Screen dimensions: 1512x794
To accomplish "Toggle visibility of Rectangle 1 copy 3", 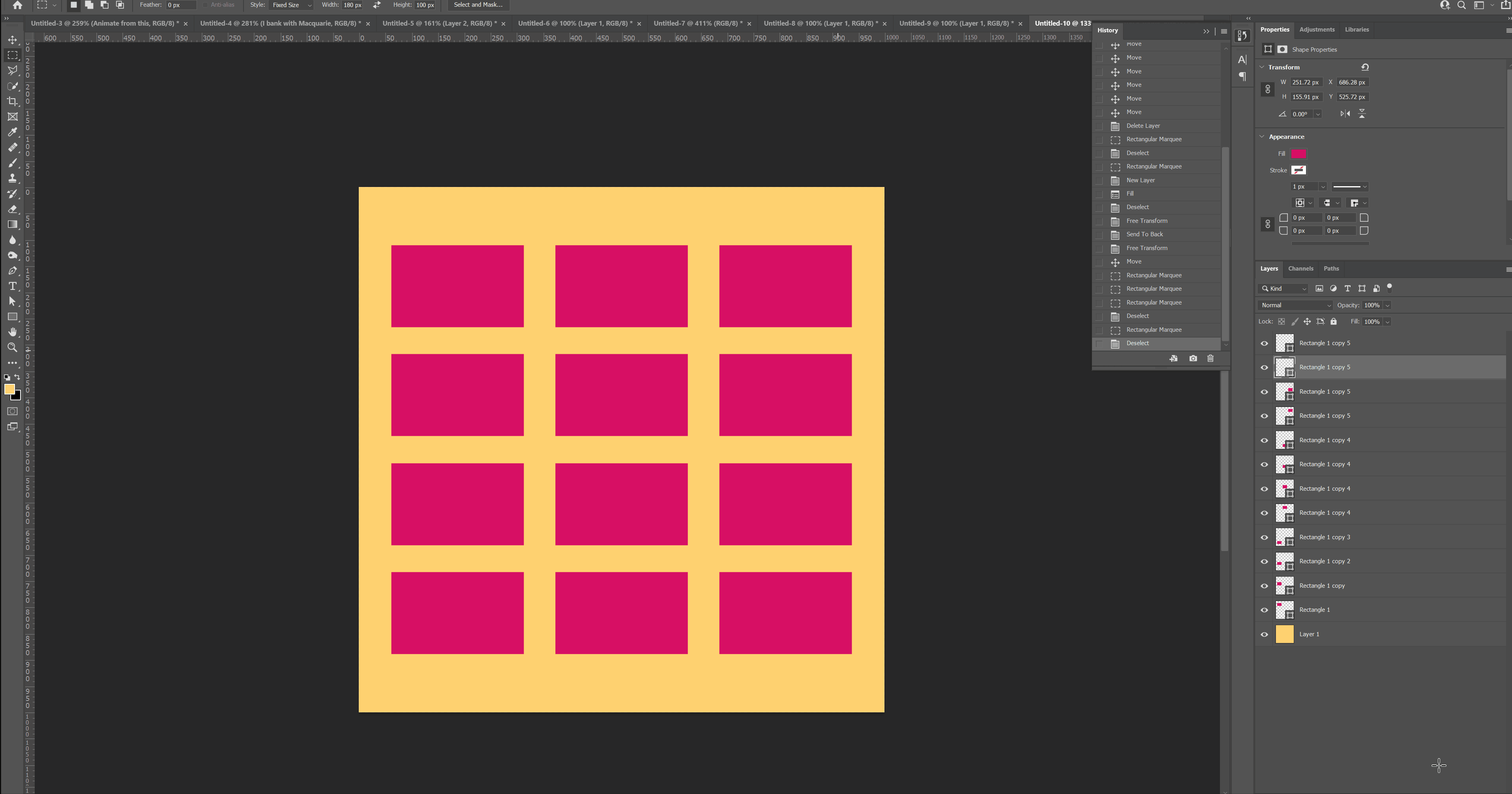I will point(1264,537).
